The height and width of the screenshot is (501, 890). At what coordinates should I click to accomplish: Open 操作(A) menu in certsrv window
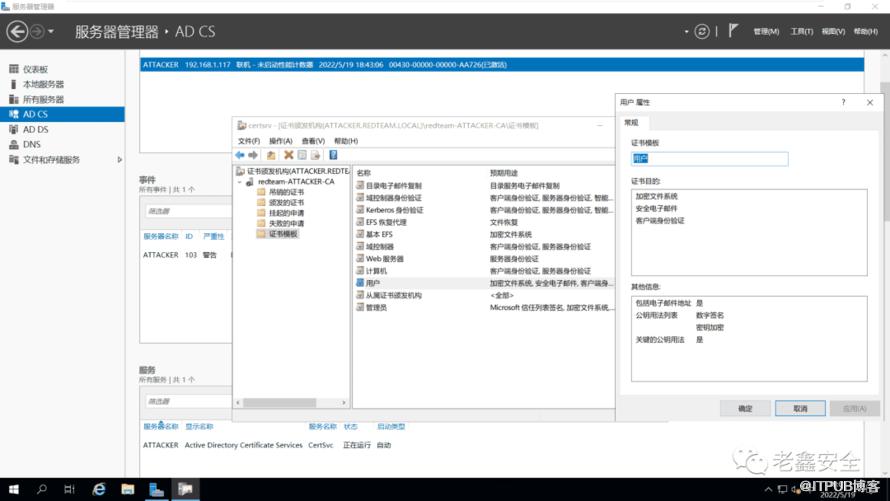[280, 141]
